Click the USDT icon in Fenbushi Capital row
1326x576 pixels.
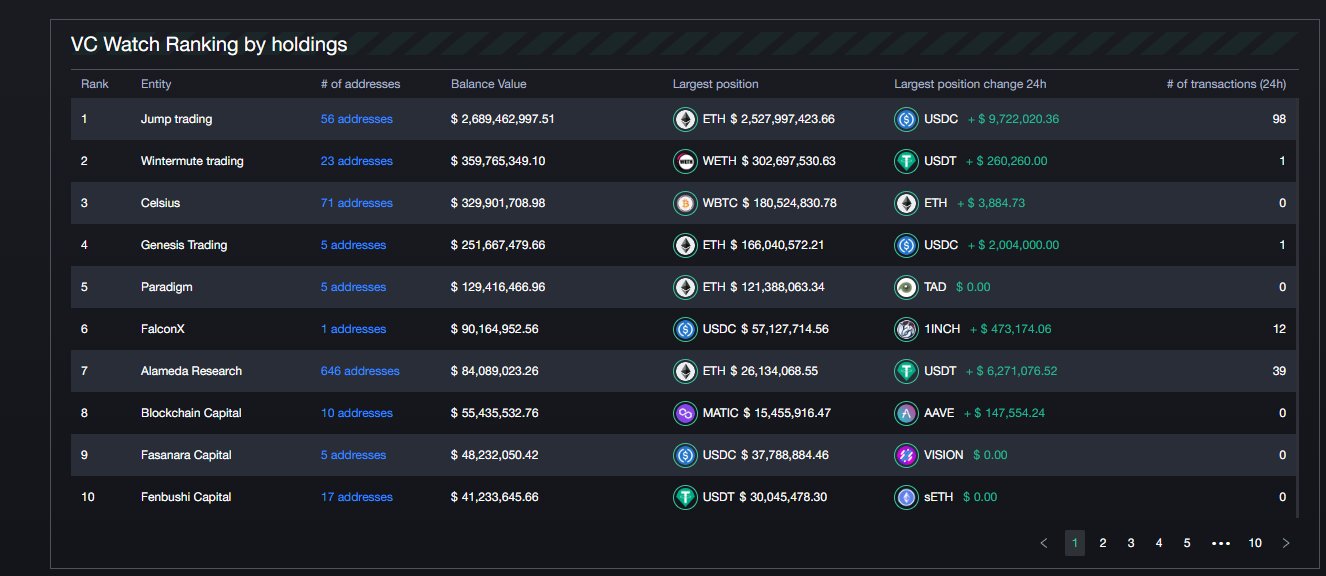(x=685, y=497)
